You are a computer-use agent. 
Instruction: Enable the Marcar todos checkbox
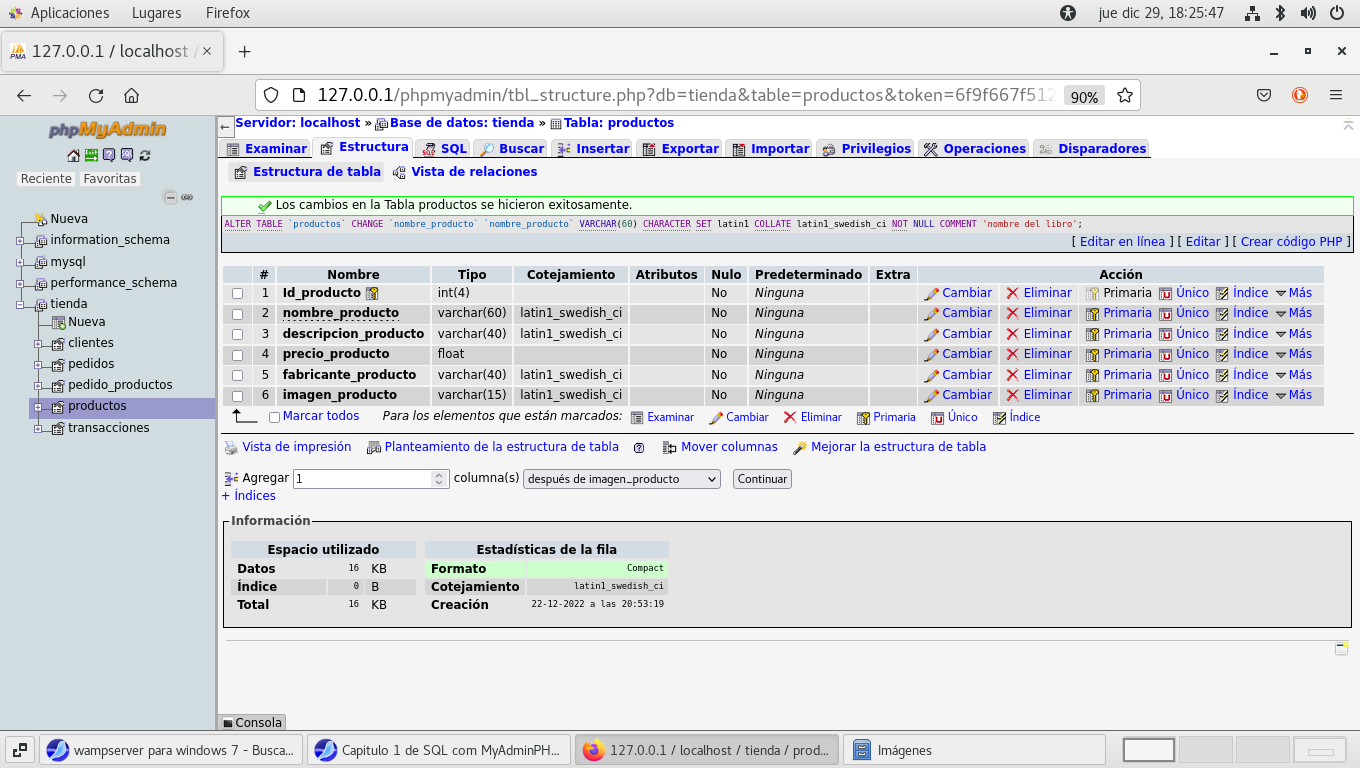click(274, 417)
